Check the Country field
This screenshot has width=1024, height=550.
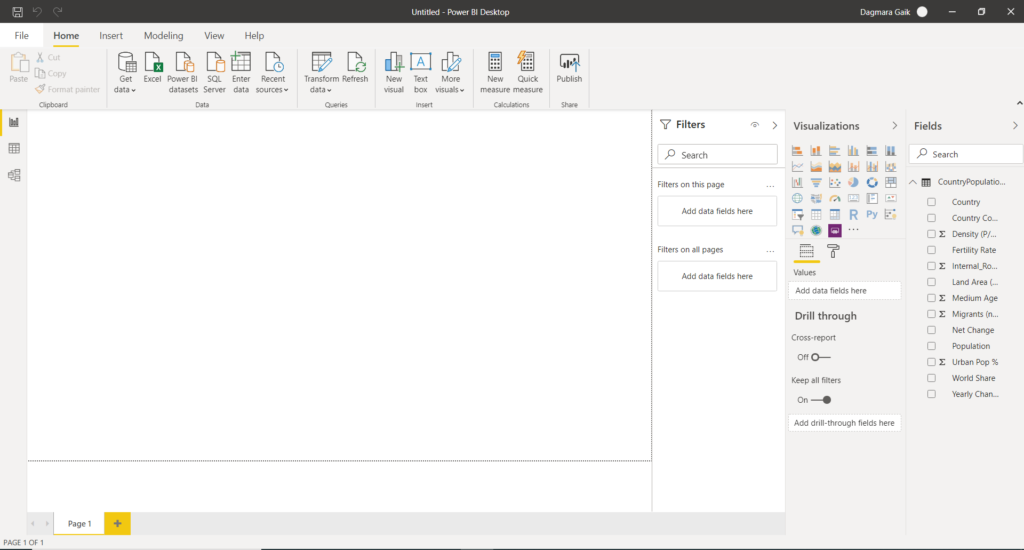tap(931, 202)
